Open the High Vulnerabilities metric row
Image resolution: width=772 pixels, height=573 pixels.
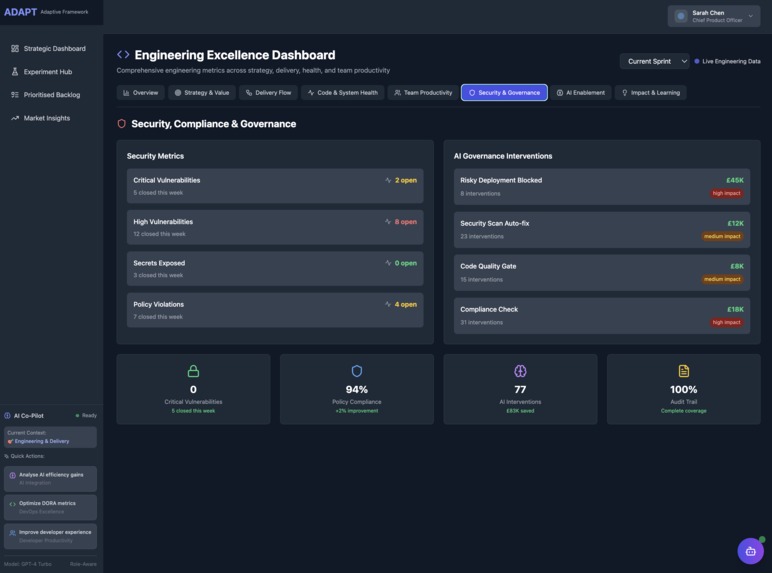pos(275,227)
